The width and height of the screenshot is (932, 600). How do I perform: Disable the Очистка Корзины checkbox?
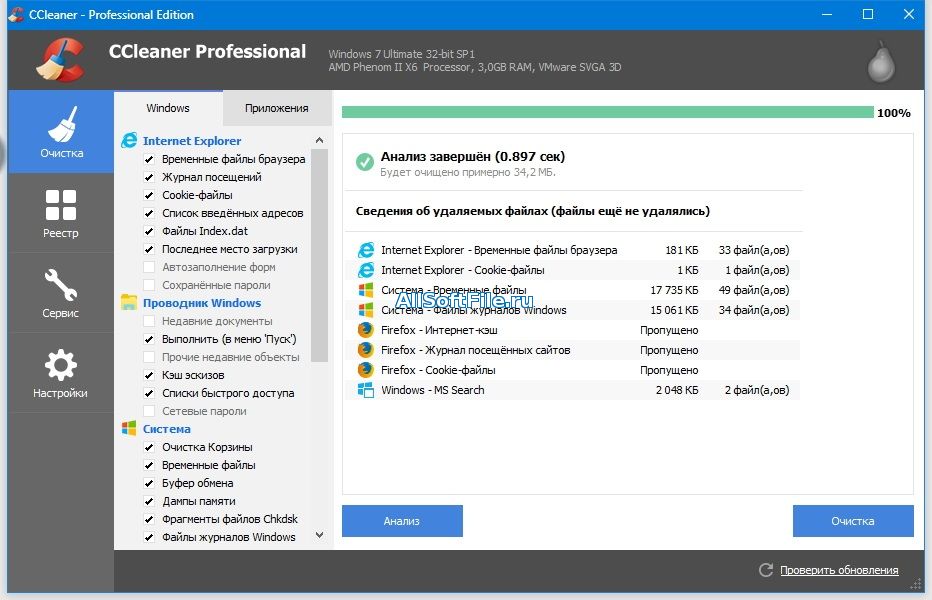pos(149,447)
